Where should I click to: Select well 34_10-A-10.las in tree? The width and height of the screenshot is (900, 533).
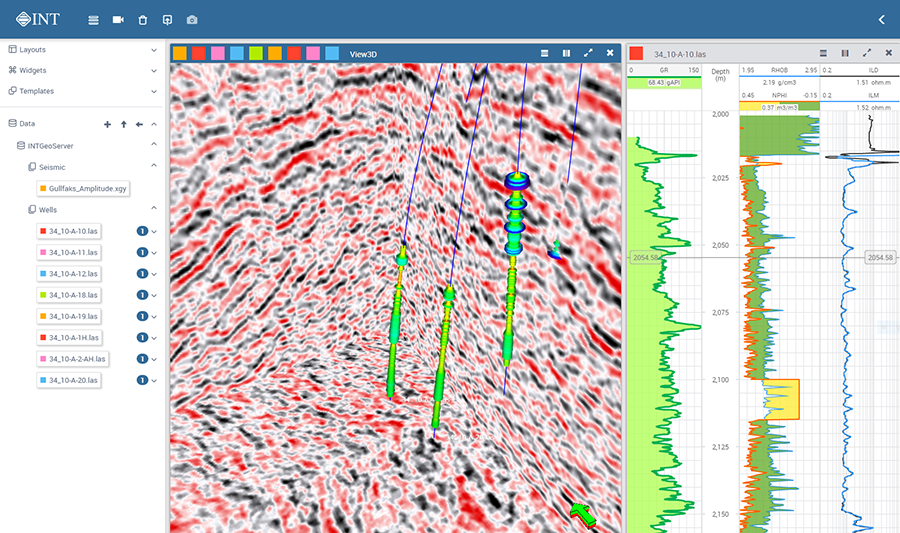pos(68,231)
